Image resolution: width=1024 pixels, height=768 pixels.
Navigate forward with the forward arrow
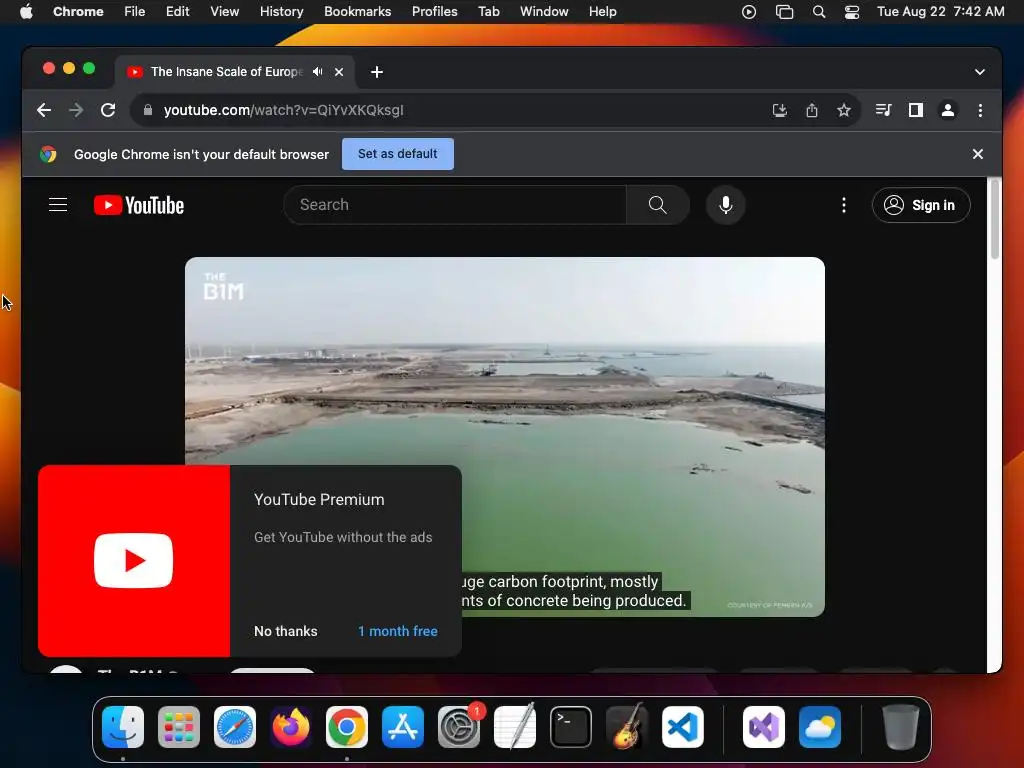(76, 110)
